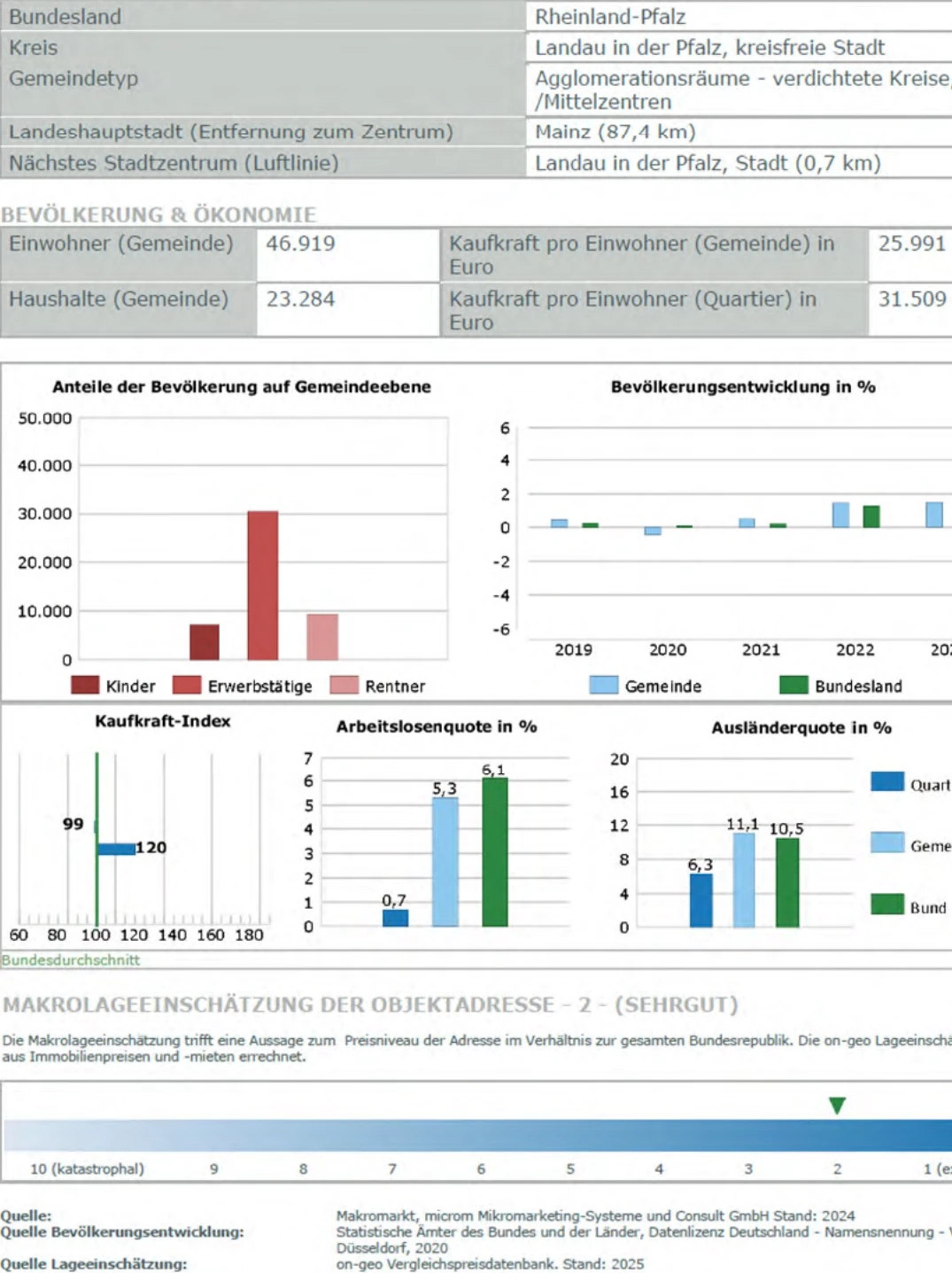
Task: Click the 'Bundesland' row label at the top of the table
Action: pos(66,17)
